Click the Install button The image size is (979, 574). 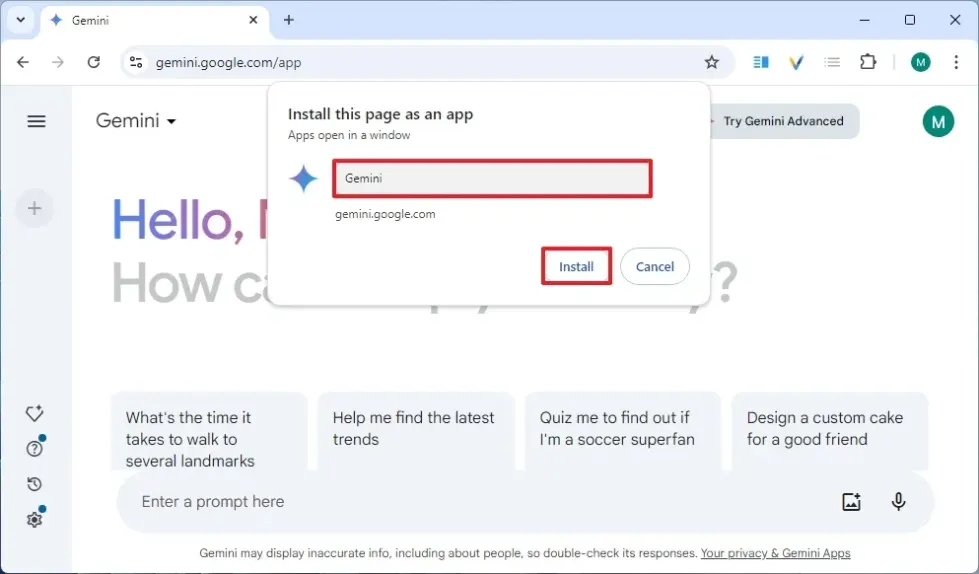(576, 267)
